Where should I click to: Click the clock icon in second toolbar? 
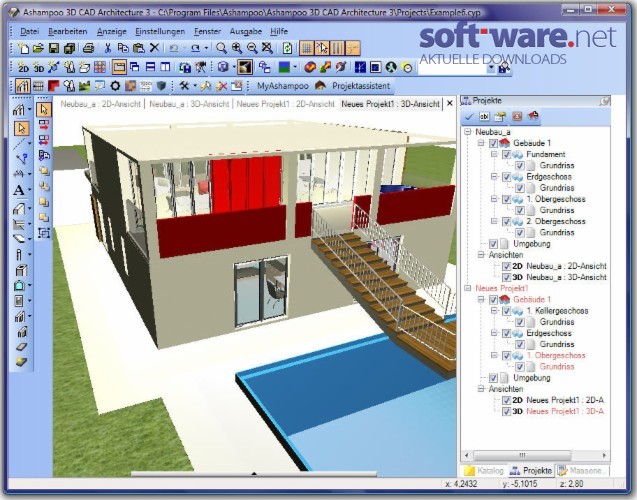click(407, 67)
